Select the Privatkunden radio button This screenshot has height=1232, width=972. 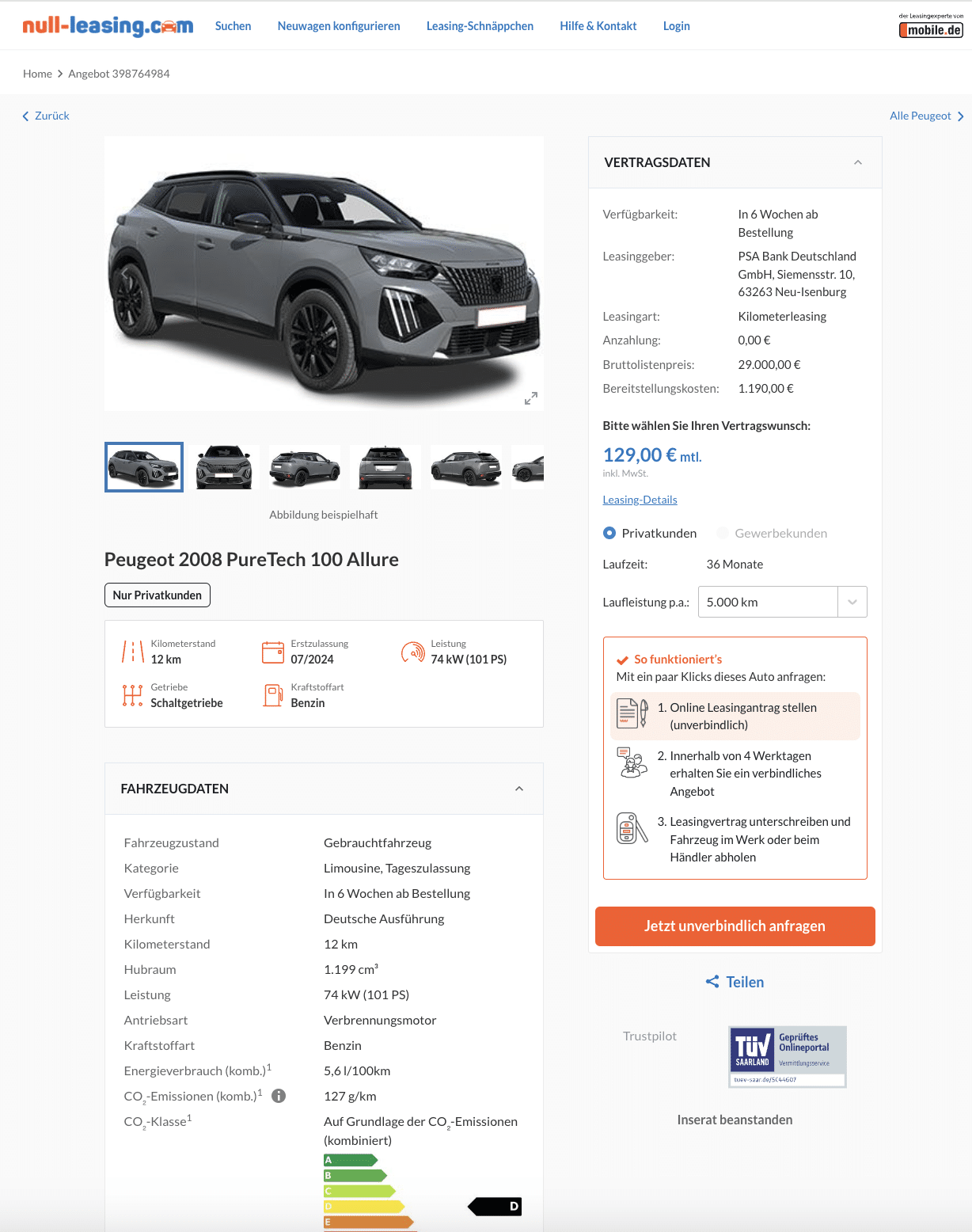[x=609, y=533]
